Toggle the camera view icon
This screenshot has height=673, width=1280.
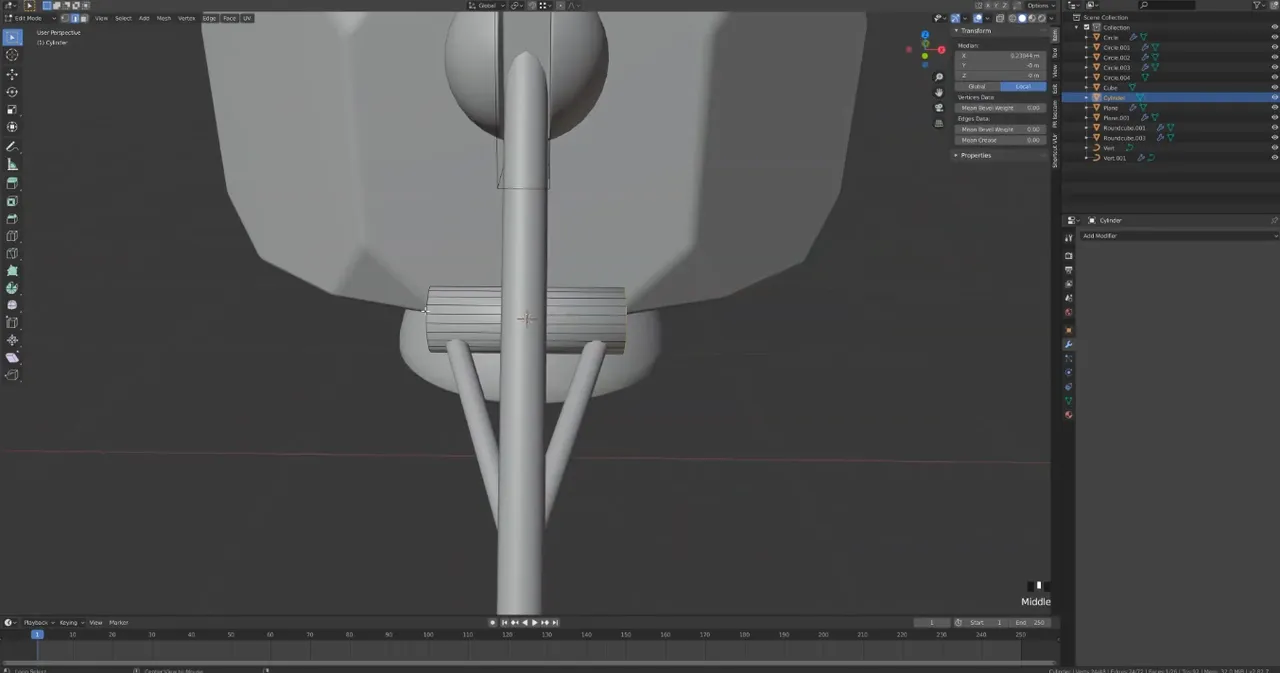click(x=939, y=108)
